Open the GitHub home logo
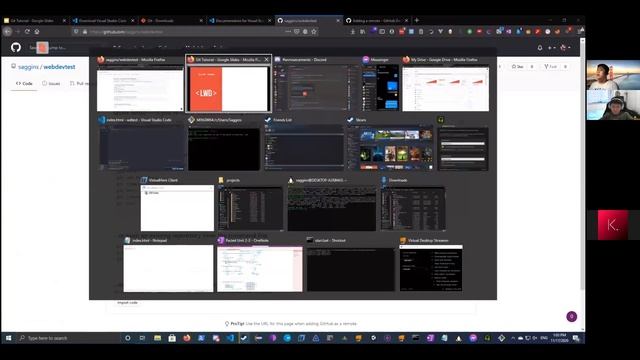Image resolution: width=640 pixels, height=360 pixels. click(16, 47)
